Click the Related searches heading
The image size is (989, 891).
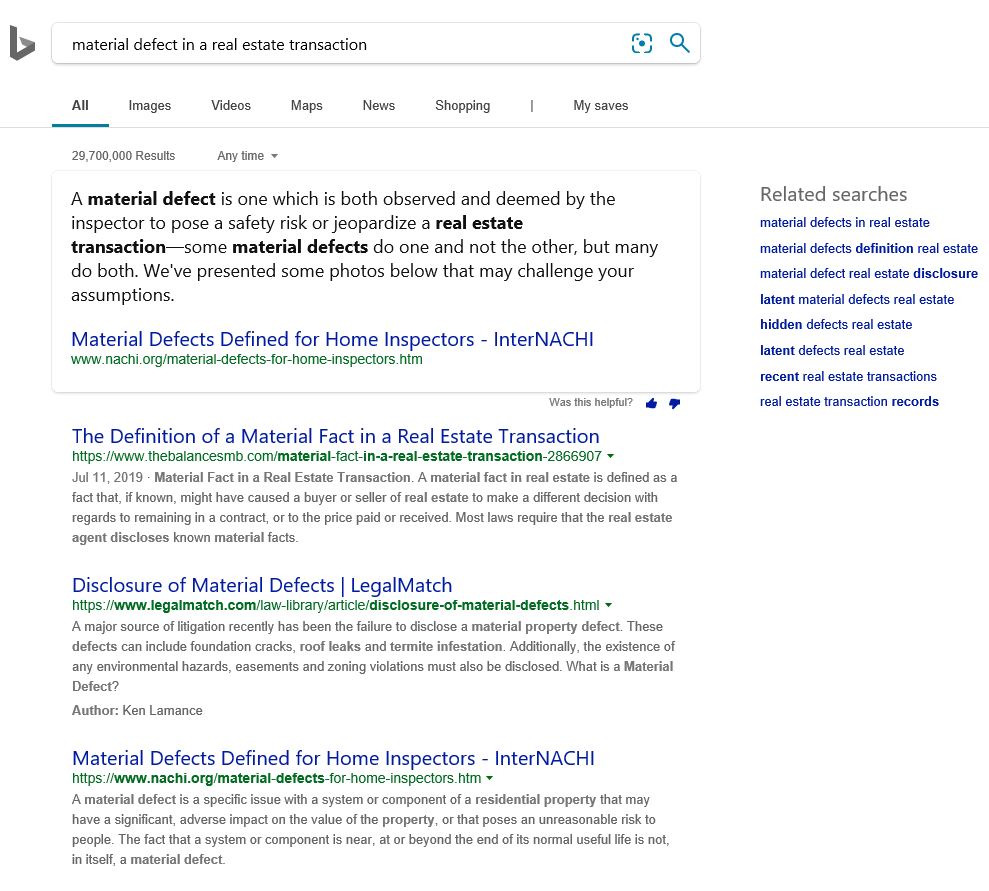(833, 194)
